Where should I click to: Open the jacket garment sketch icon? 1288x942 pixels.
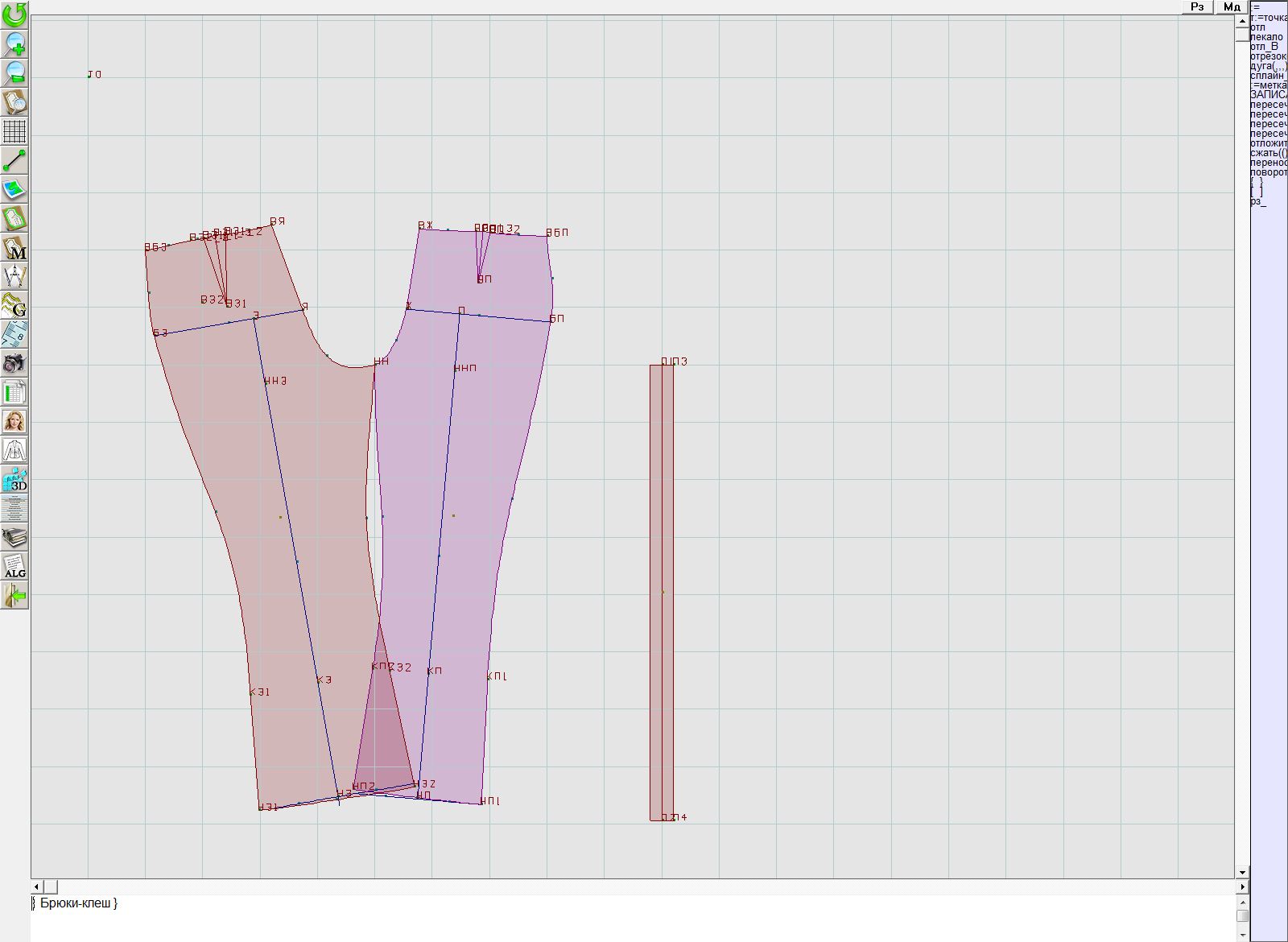tap(14, 450)
